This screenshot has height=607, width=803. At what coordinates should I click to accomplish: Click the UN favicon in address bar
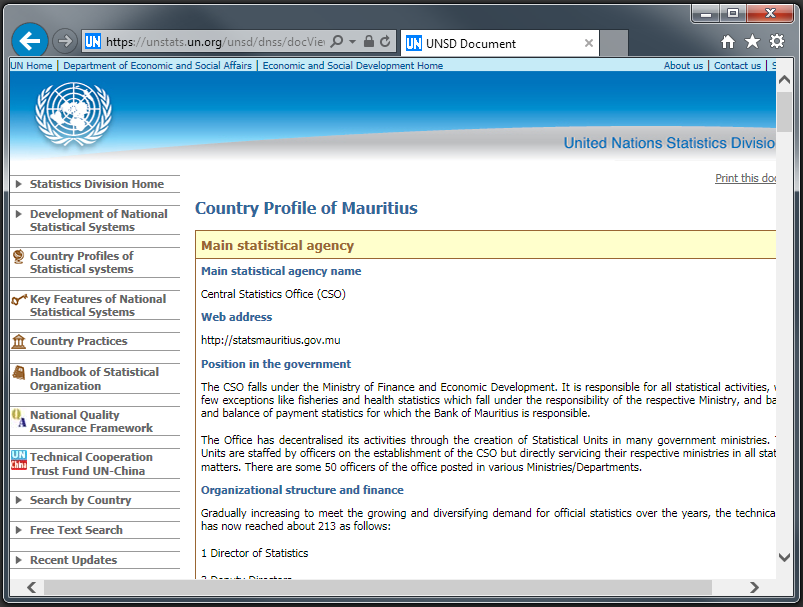tap(93, 41)
